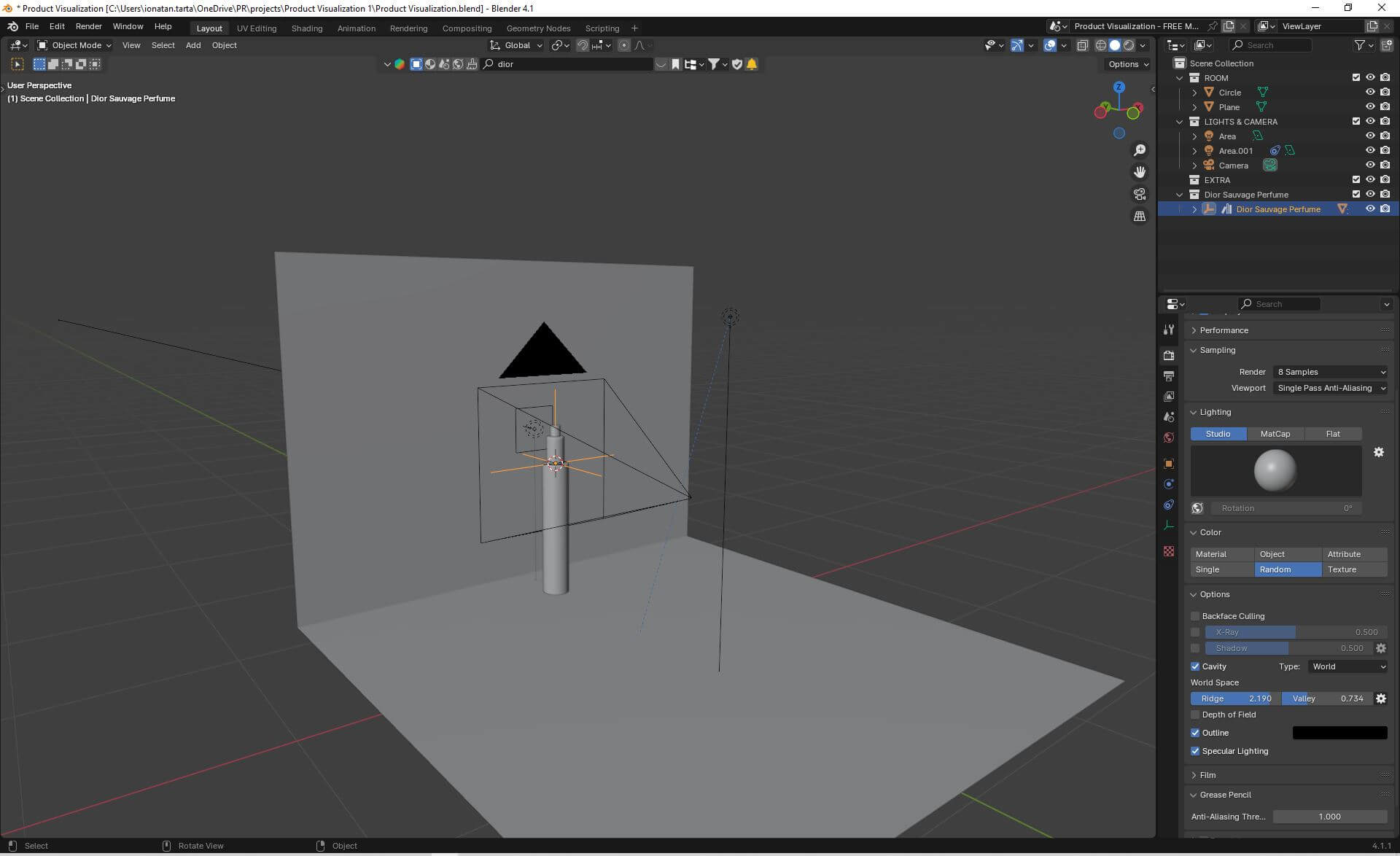
Task: Click the black Outline color swatch
Action: pos(1339,733)
